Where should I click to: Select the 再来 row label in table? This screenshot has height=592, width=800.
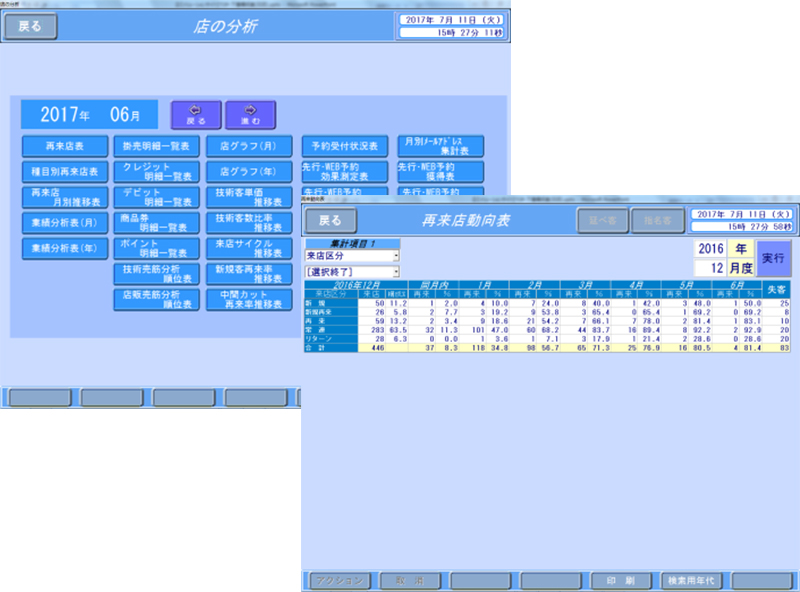point(331,321)
